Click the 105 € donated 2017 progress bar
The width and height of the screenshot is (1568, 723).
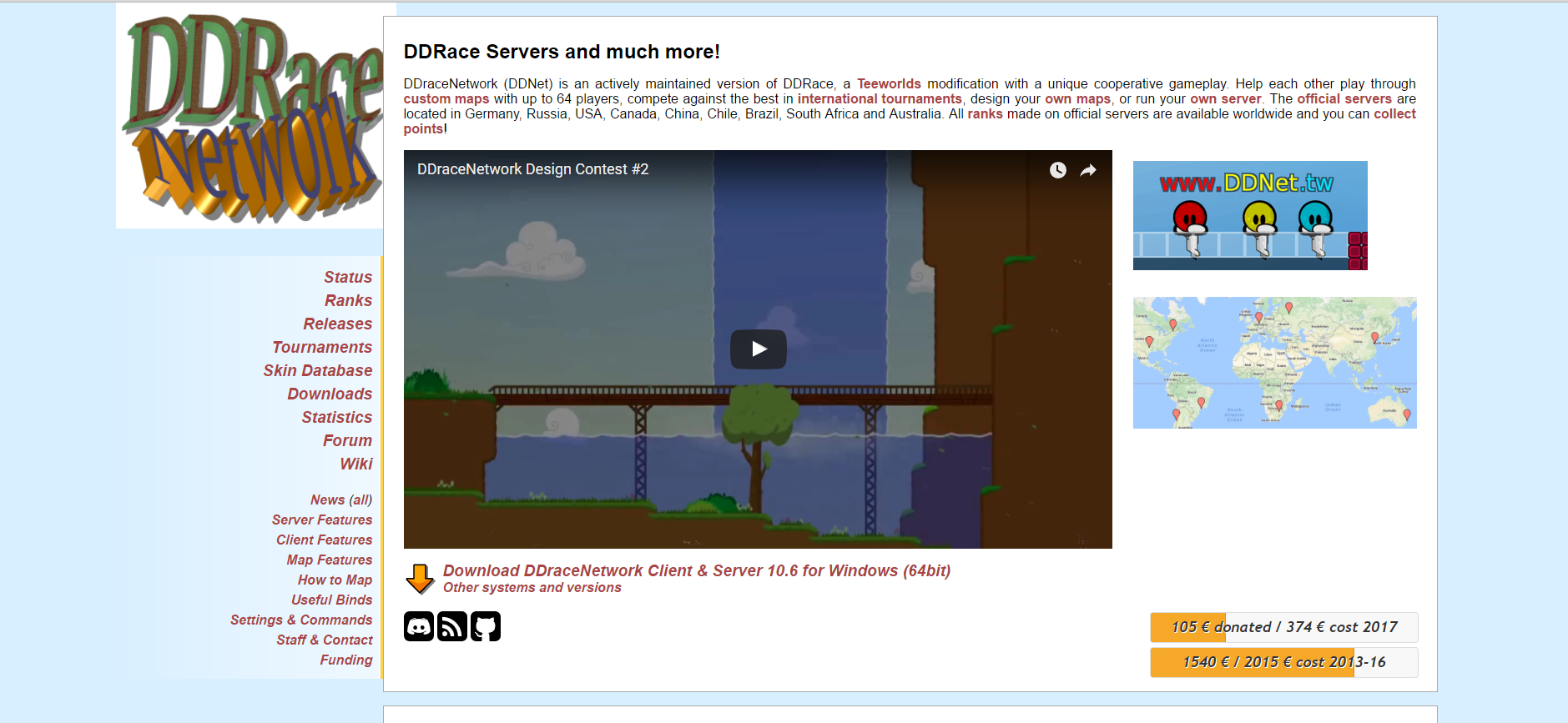[1283, 627]
